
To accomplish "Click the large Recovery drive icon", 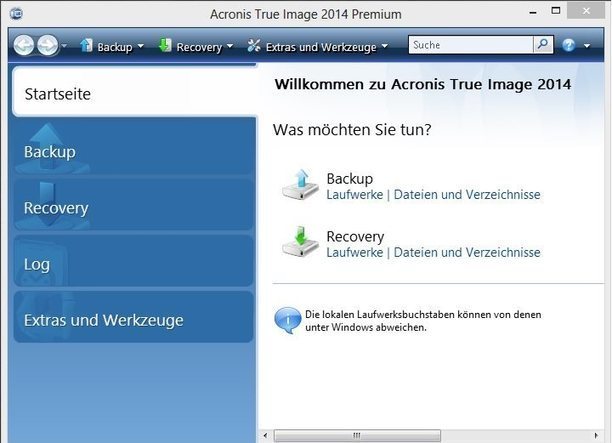I will coord(298,243).
